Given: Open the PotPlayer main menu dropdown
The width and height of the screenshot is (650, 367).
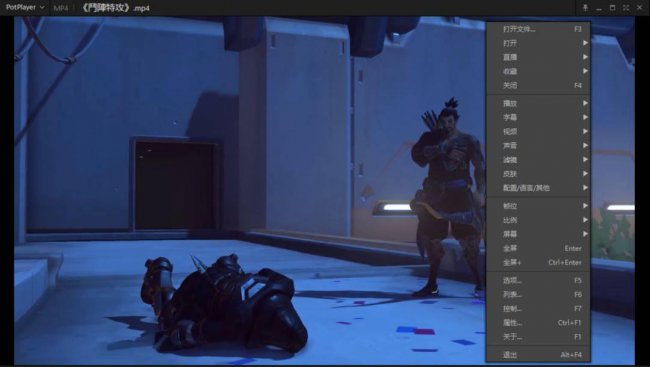Looking at the screenshot, I should (25, 7).
